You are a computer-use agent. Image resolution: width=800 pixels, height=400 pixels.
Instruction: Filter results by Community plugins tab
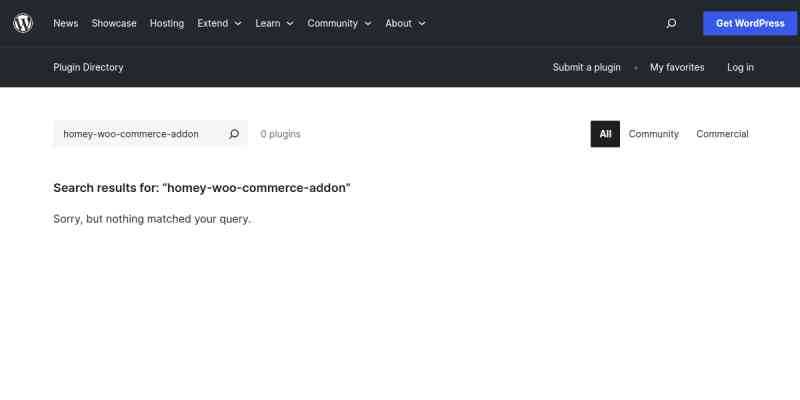[653, 134]
